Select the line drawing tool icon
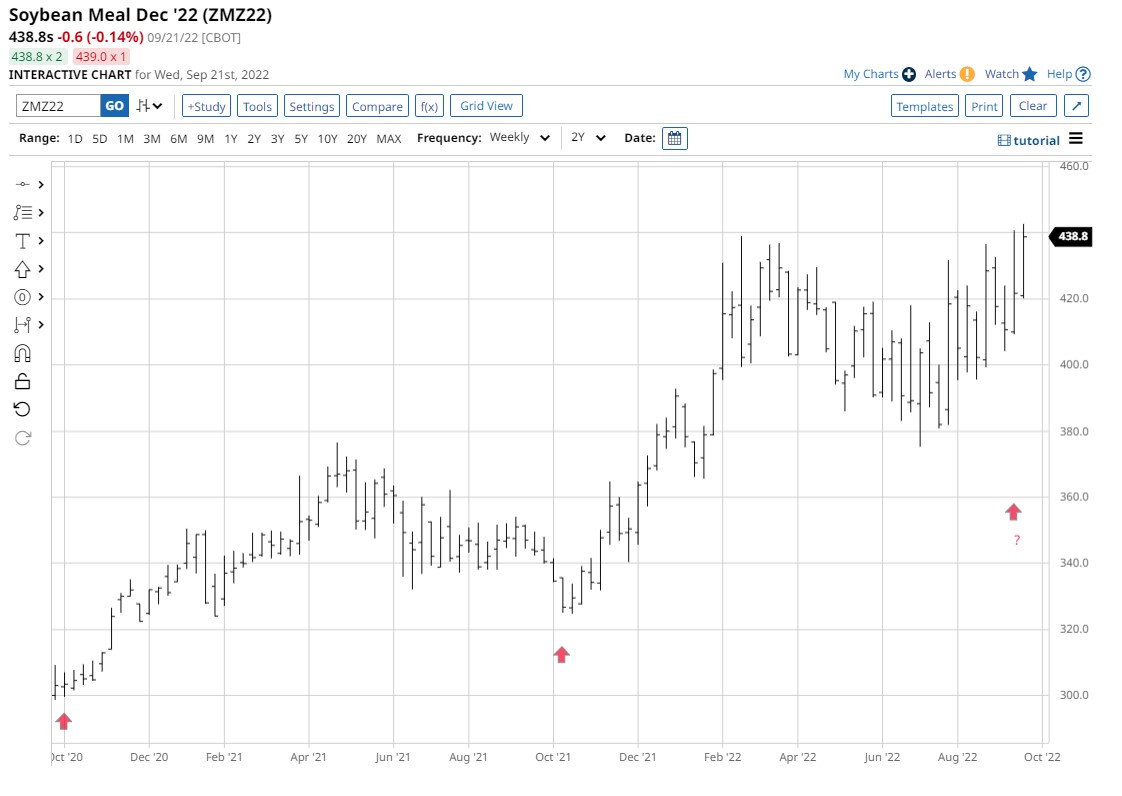 tap(23, 185)
